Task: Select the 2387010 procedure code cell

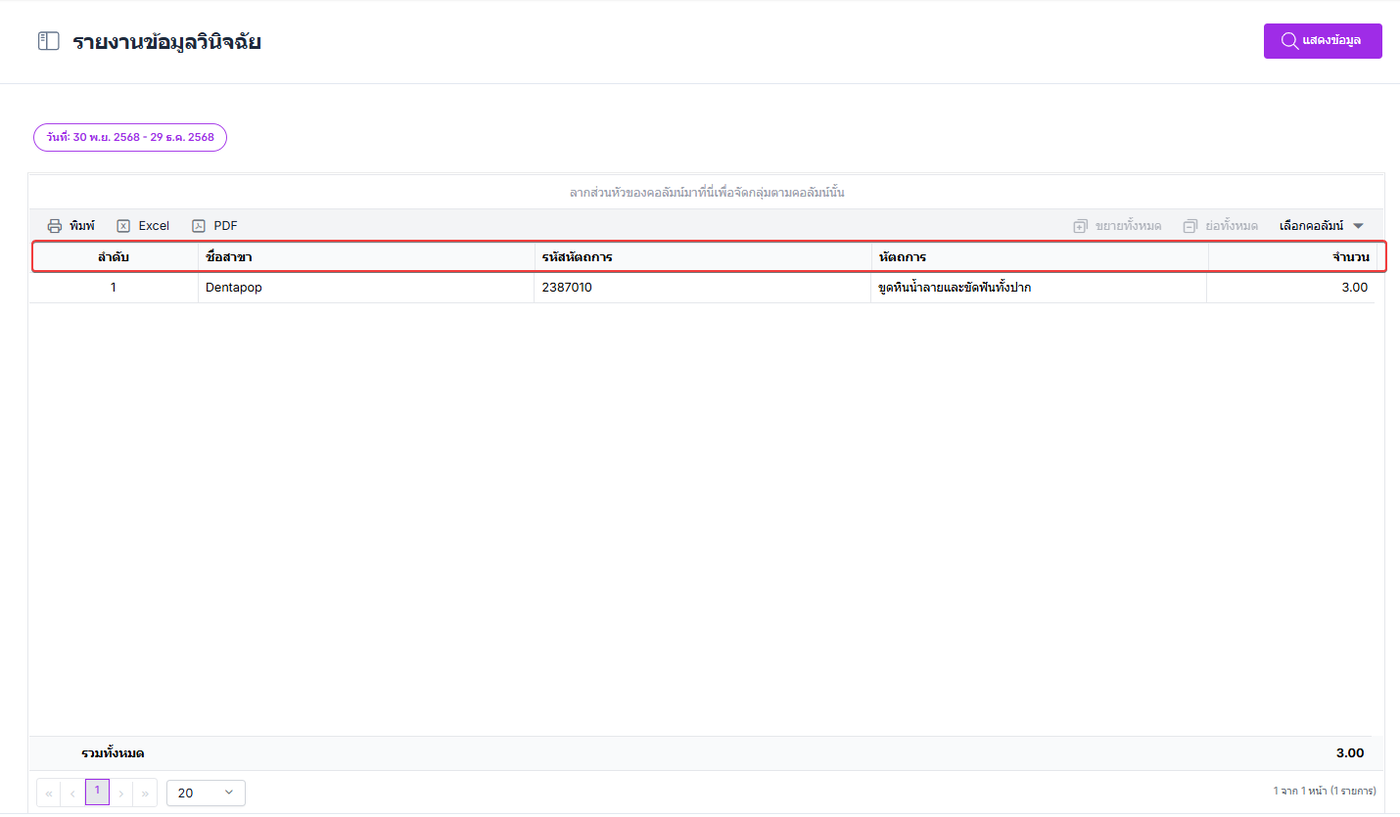Action: 702,288
